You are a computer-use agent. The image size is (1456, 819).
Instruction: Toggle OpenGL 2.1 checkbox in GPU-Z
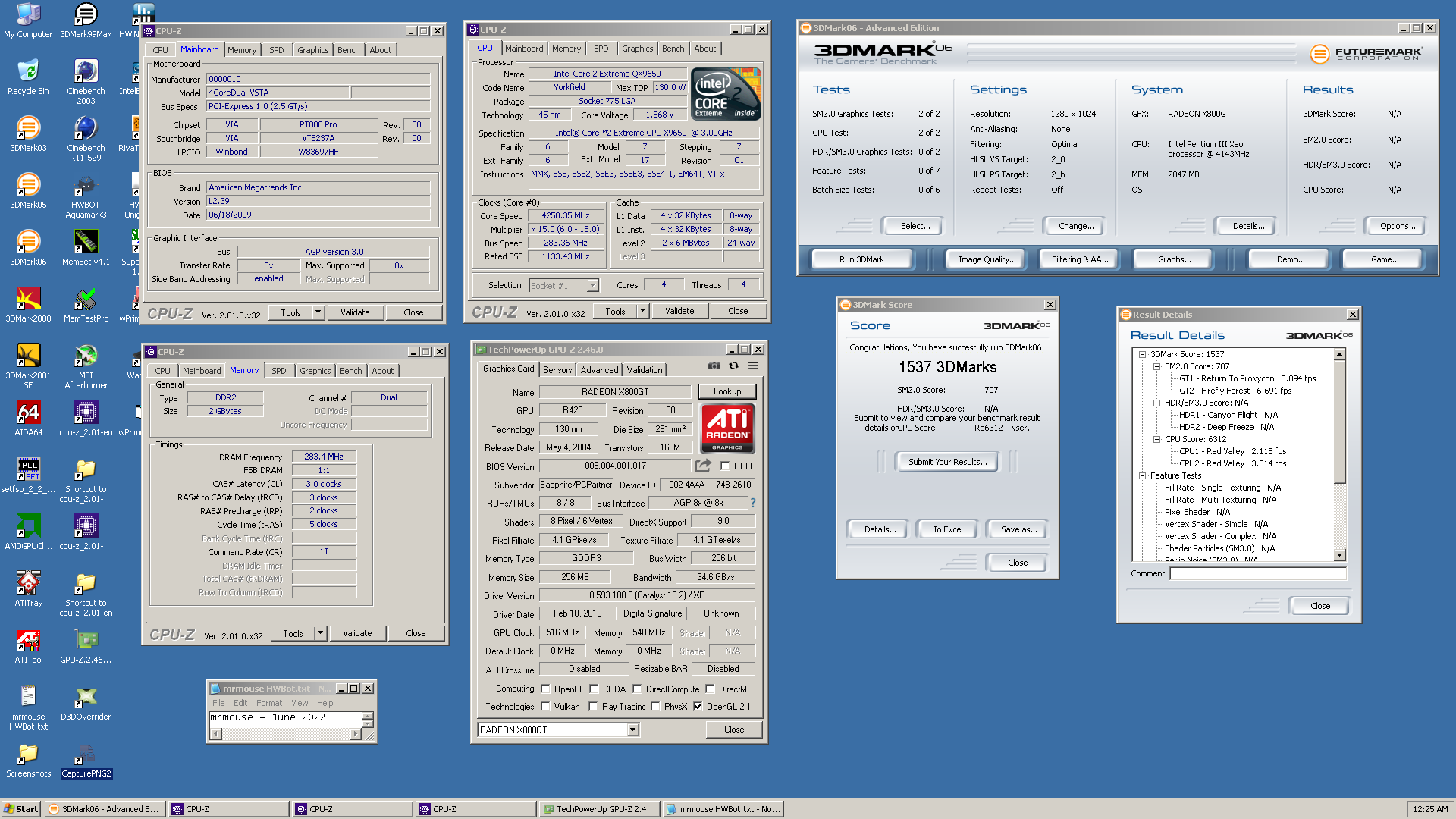698,707
